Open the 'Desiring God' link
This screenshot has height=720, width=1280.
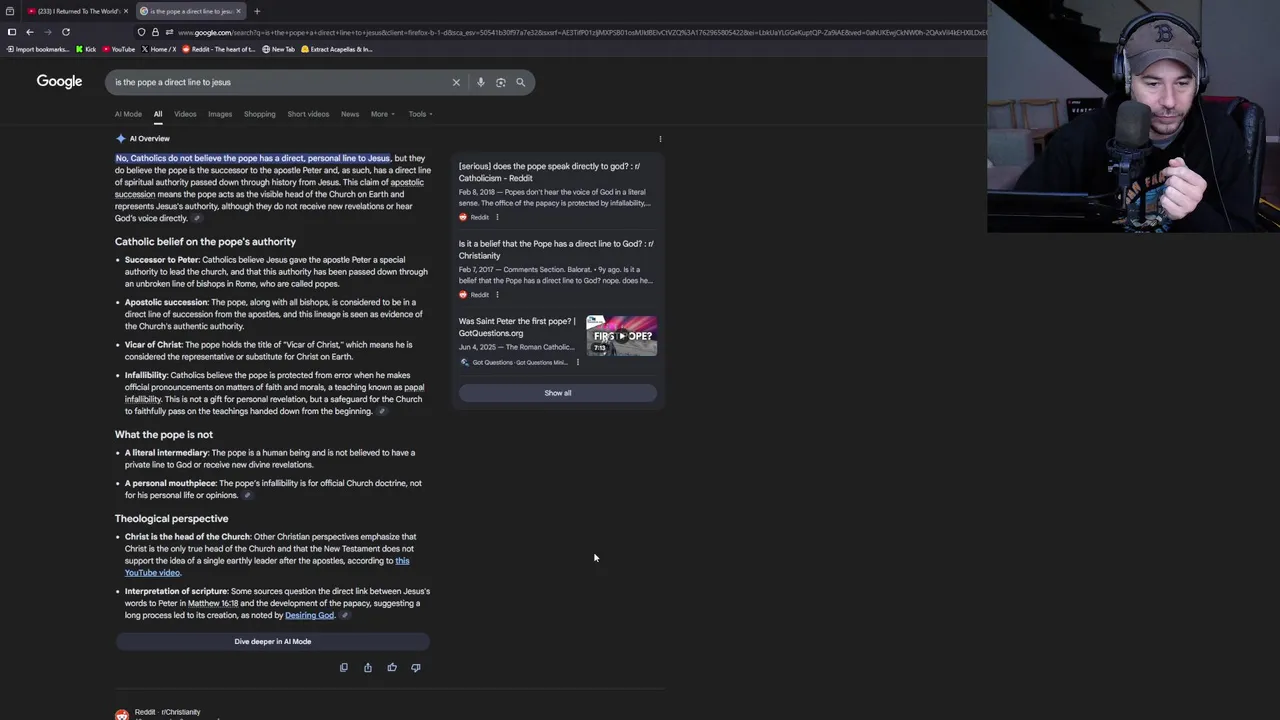tap(309, 615)
